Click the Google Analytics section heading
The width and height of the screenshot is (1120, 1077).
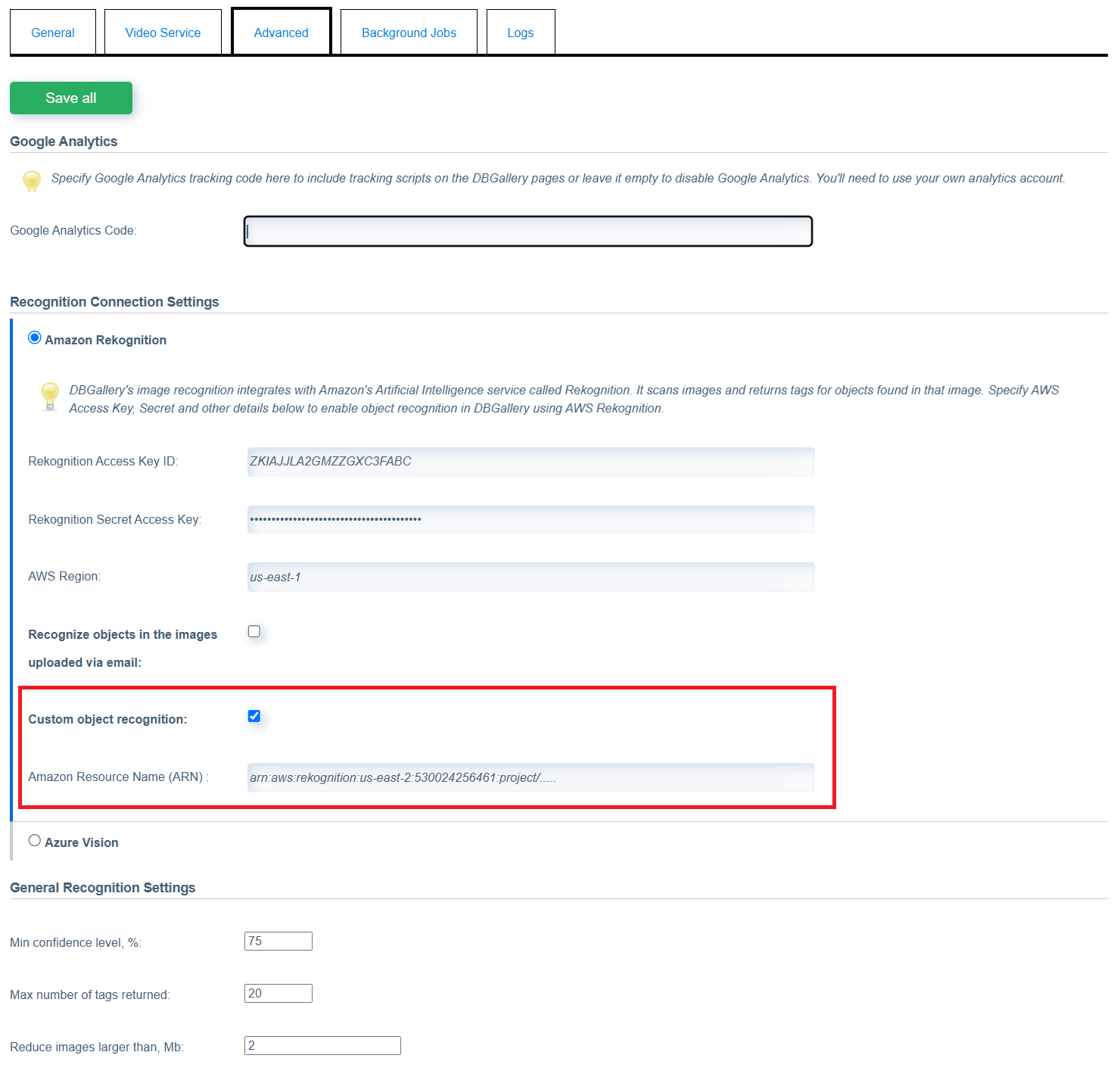[x=64, y=142]
